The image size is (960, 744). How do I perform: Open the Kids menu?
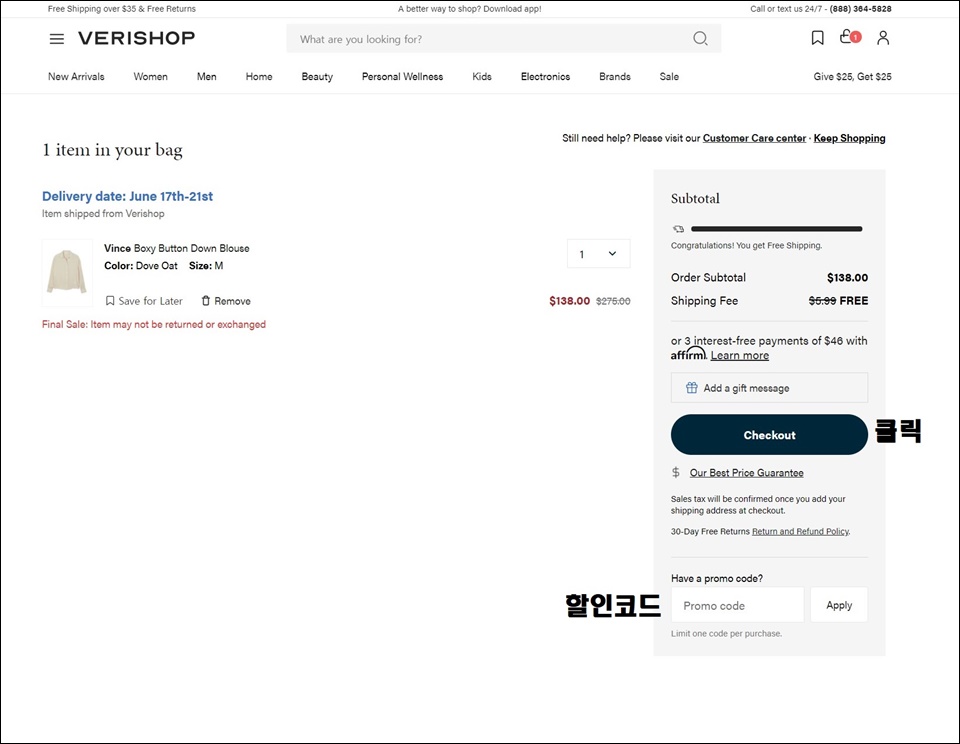point(482,77)
